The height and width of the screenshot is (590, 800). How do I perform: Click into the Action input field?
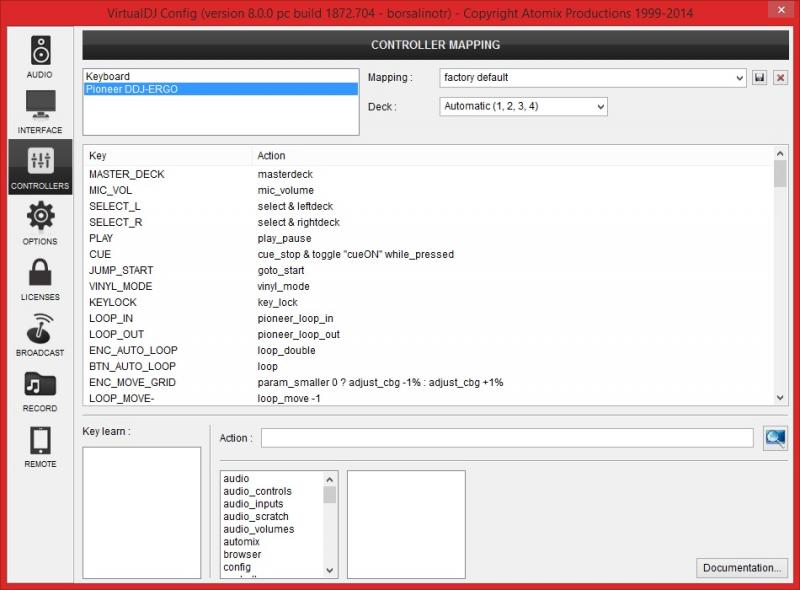tap(507, 438)
